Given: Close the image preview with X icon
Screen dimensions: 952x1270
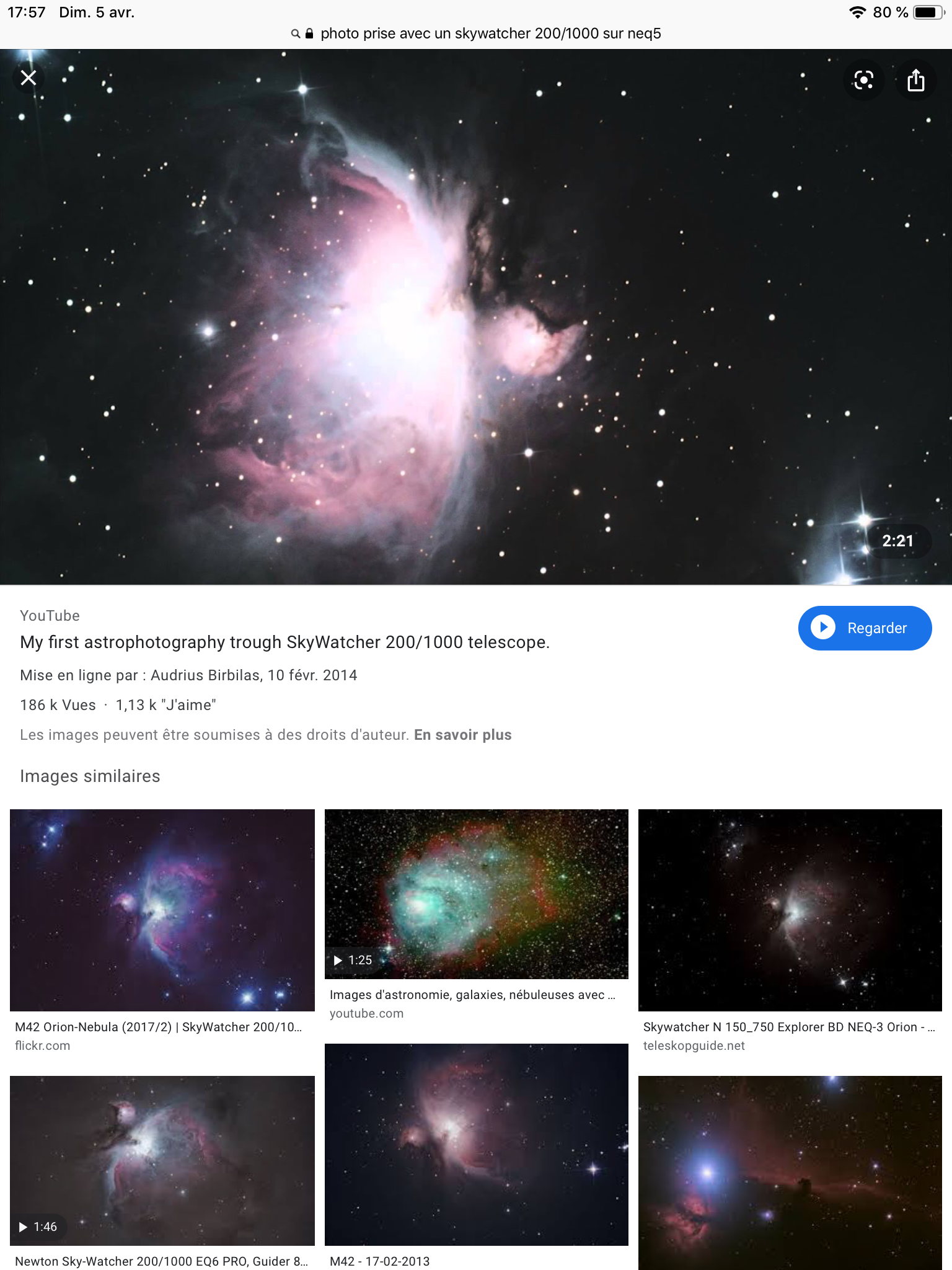Looking at the screenshot, I should coord(29,78).
